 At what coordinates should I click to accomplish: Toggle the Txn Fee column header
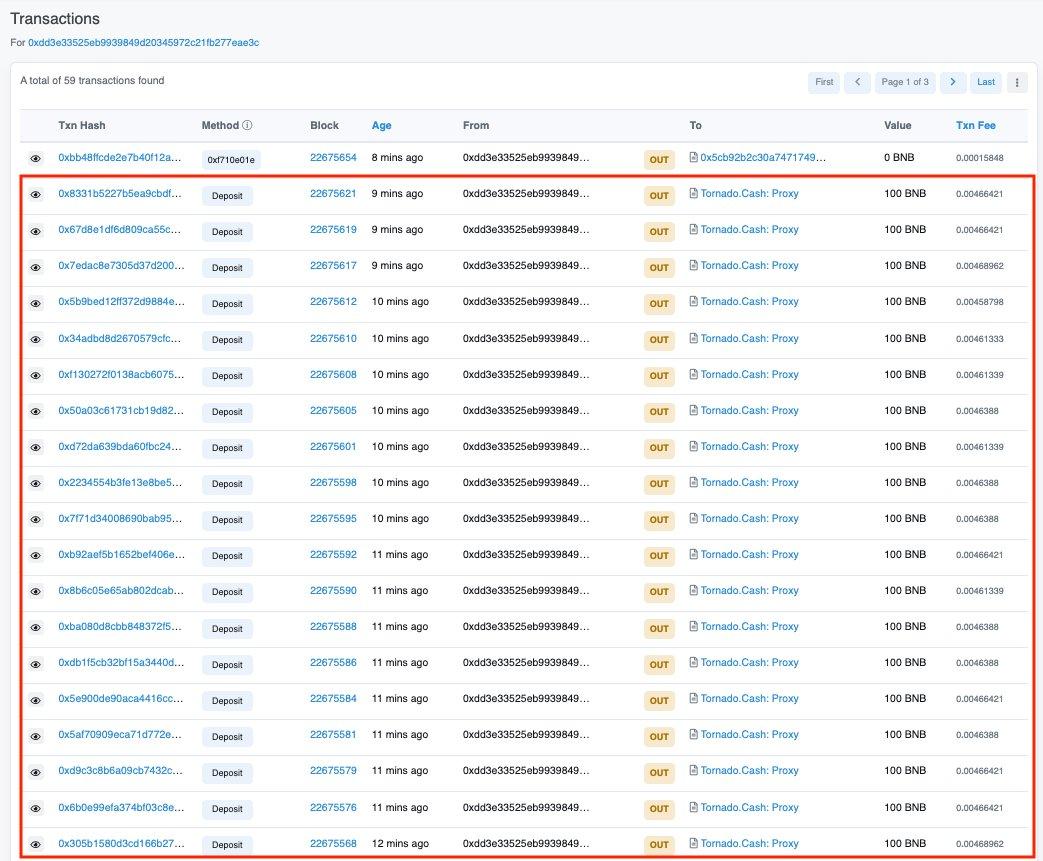coord(976,125)
